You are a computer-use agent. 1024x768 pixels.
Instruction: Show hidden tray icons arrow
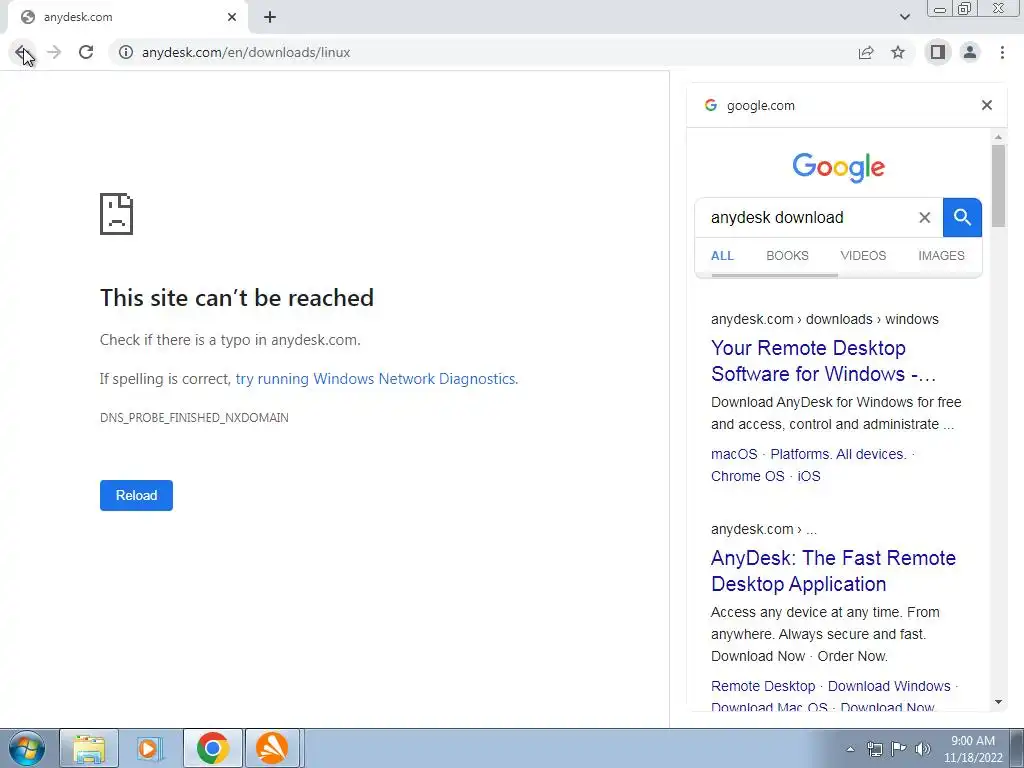click(850, 749)
